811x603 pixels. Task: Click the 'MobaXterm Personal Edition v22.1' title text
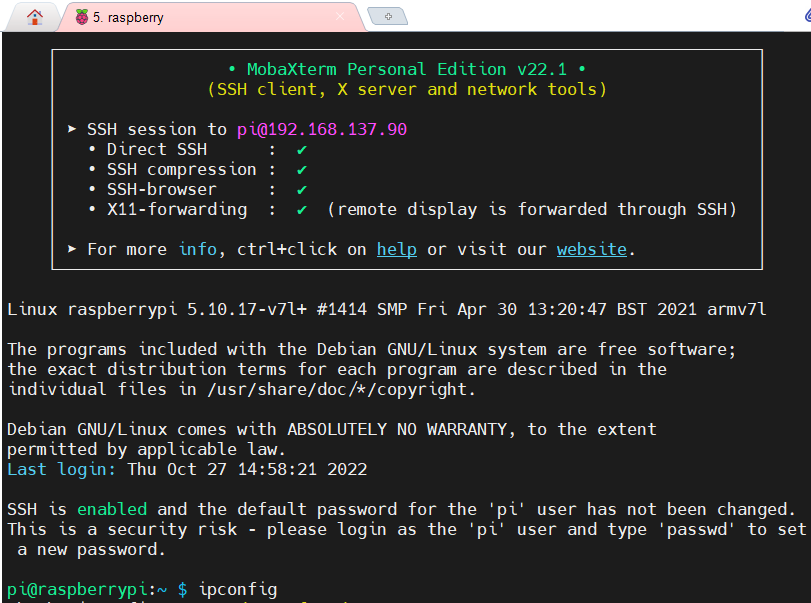[407, 69]
